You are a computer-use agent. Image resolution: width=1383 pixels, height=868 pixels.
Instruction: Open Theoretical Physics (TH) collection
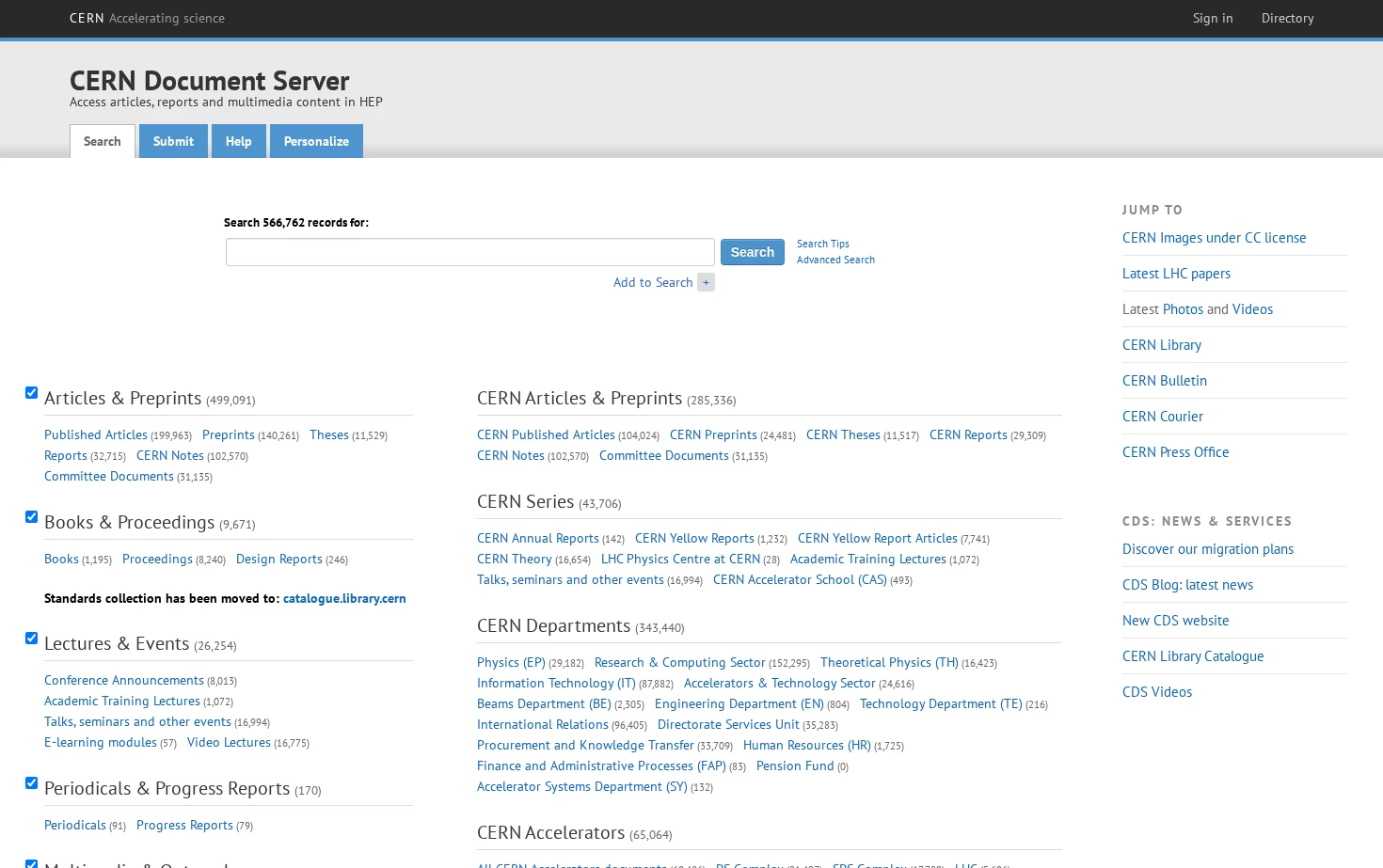pos(889,662)
